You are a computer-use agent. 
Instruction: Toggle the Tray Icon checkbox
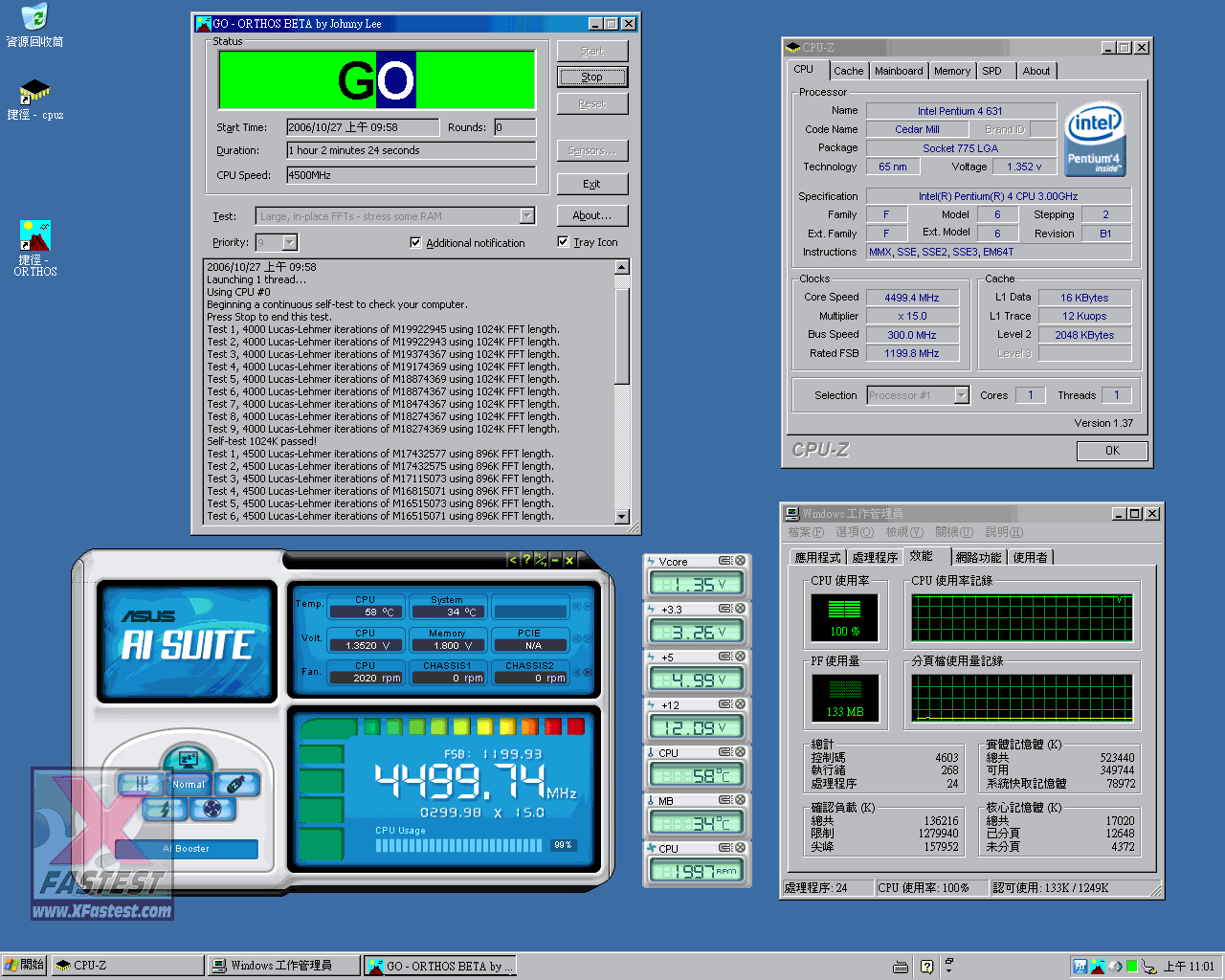point(563,242)
